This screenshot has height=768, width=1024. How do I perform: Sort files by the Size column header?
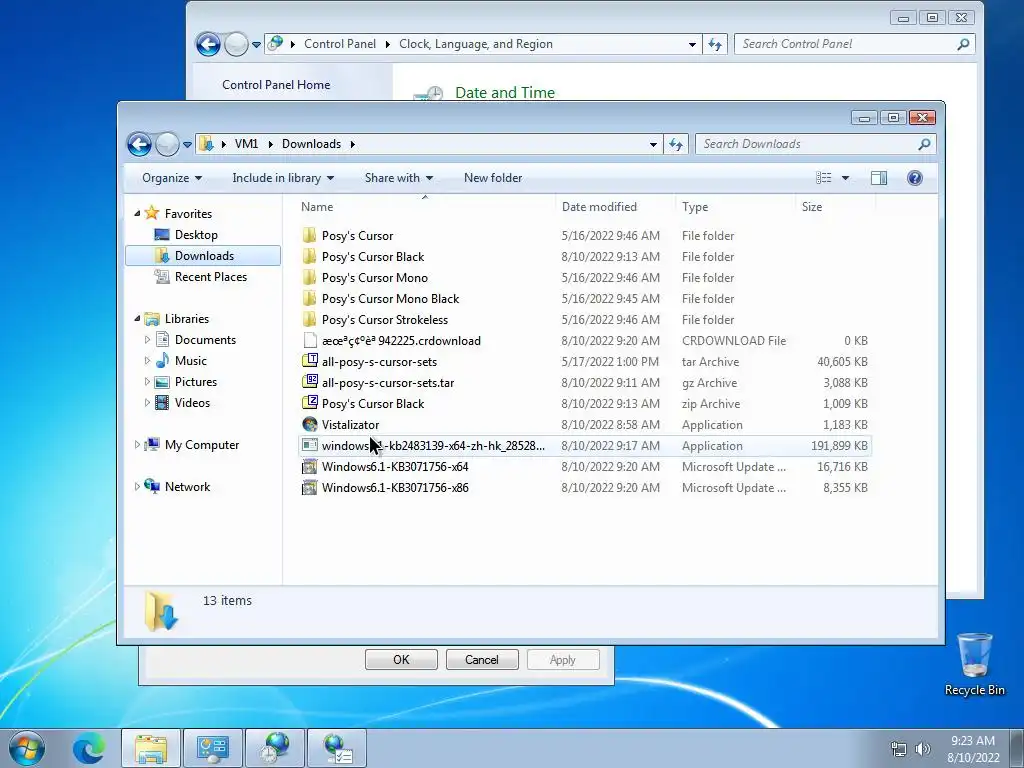(835, 206)
